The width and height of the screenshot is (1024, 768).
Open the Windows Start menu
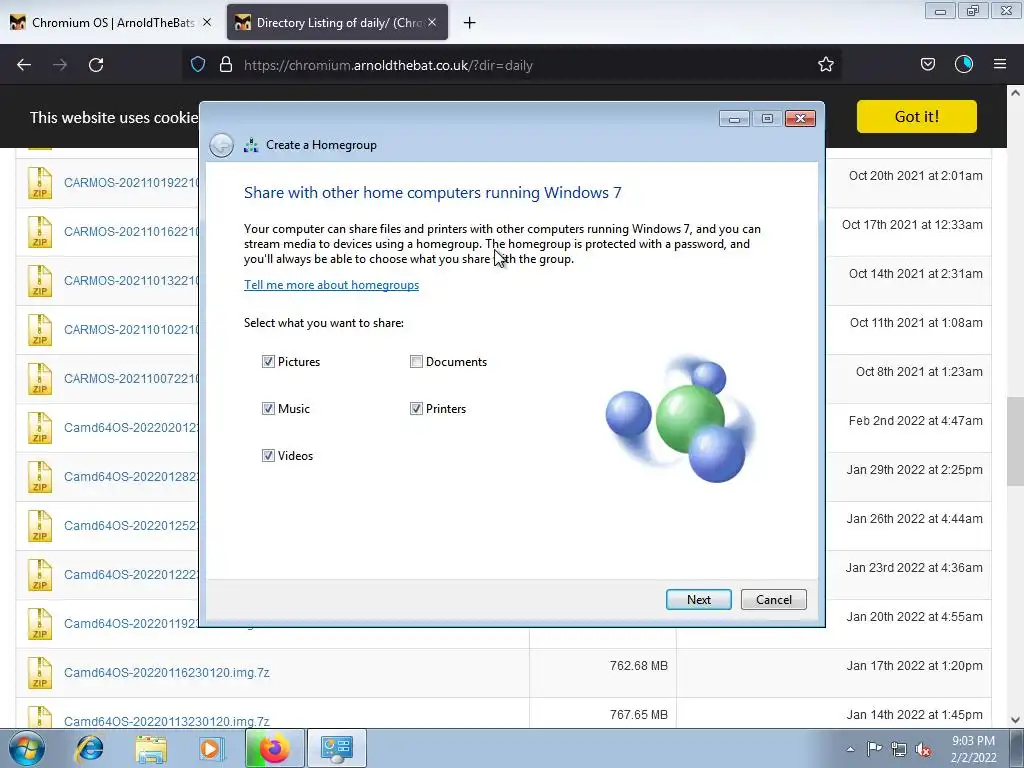[x=26, y=749]
